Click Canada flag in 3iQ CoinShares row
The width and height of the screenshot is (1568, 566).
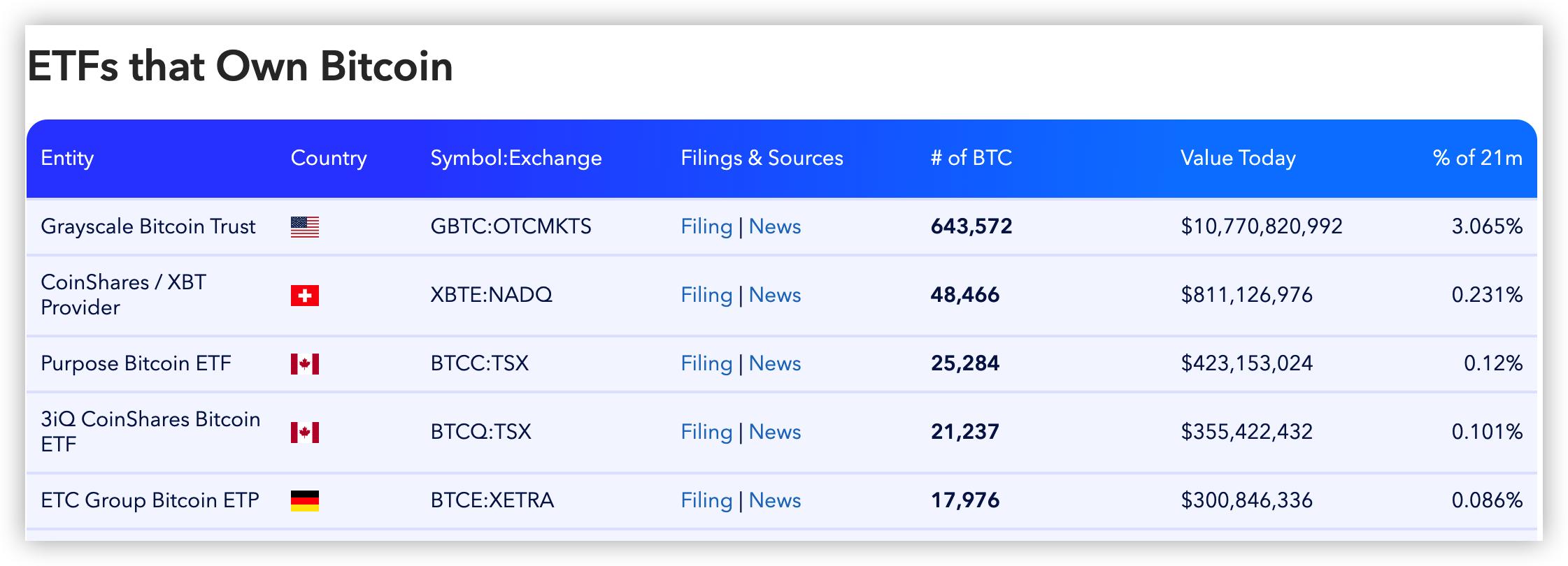[x=304, y=433]
